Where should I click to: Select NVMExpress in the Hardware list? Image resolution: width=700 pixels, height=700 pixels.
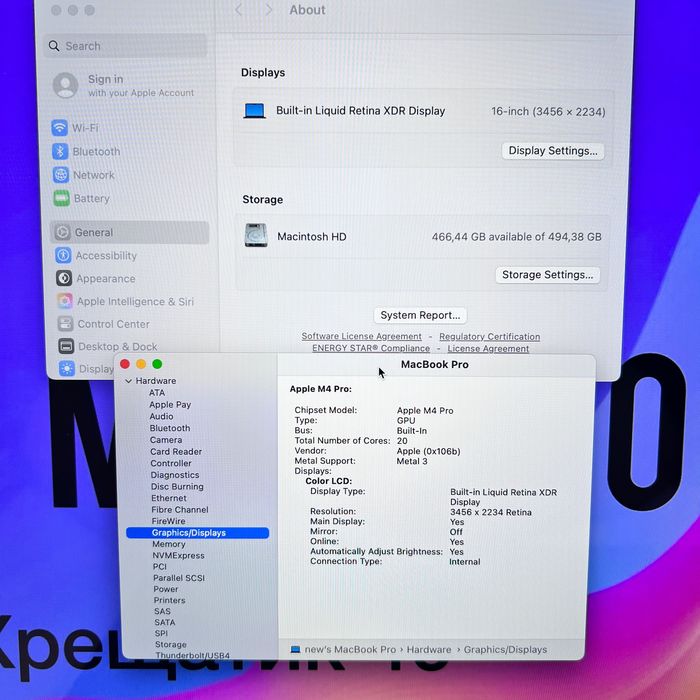coord(179,555)
